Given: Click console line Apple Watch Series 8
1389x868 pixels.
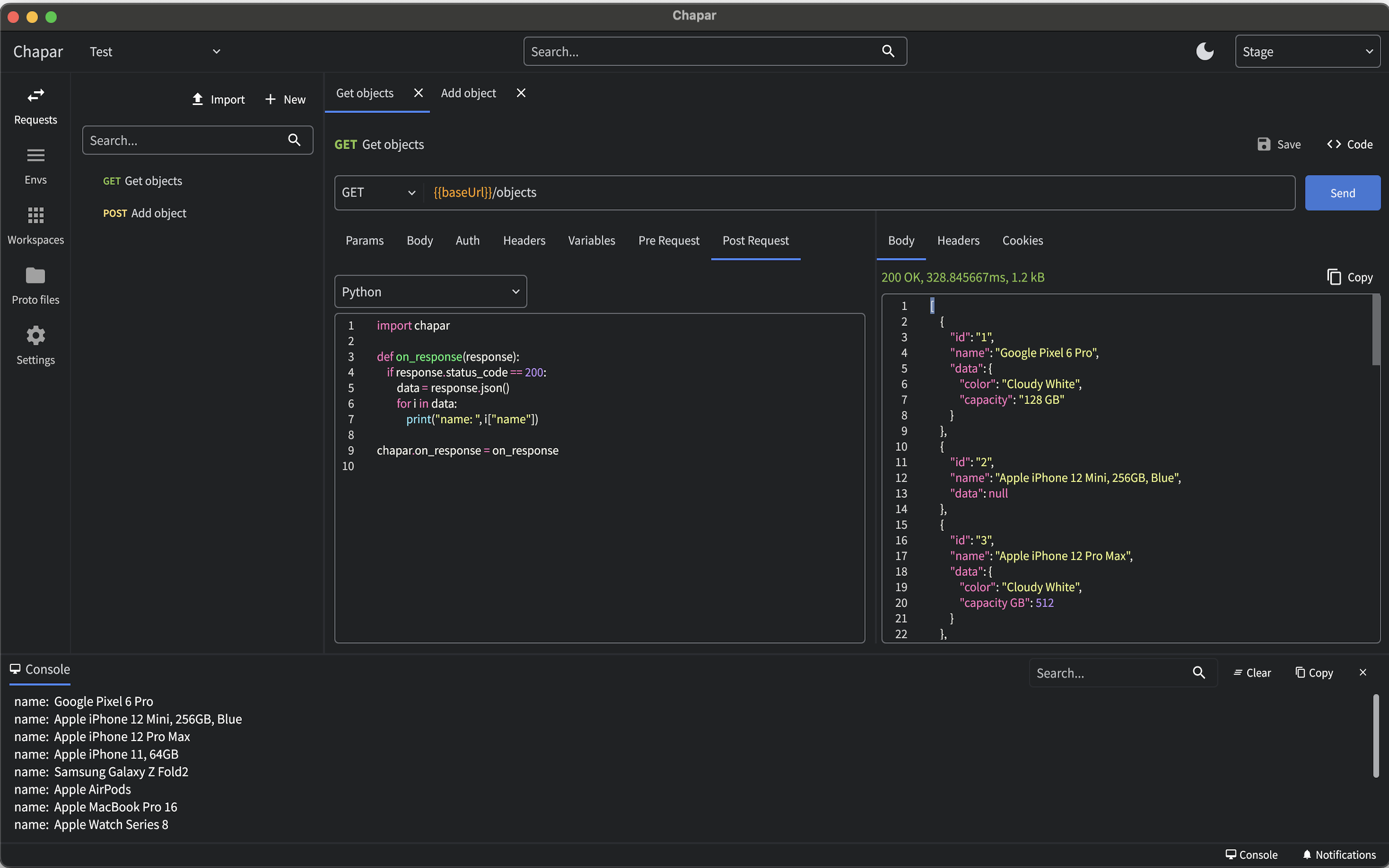Looking at the screenshot, I should tap(91, 825).
